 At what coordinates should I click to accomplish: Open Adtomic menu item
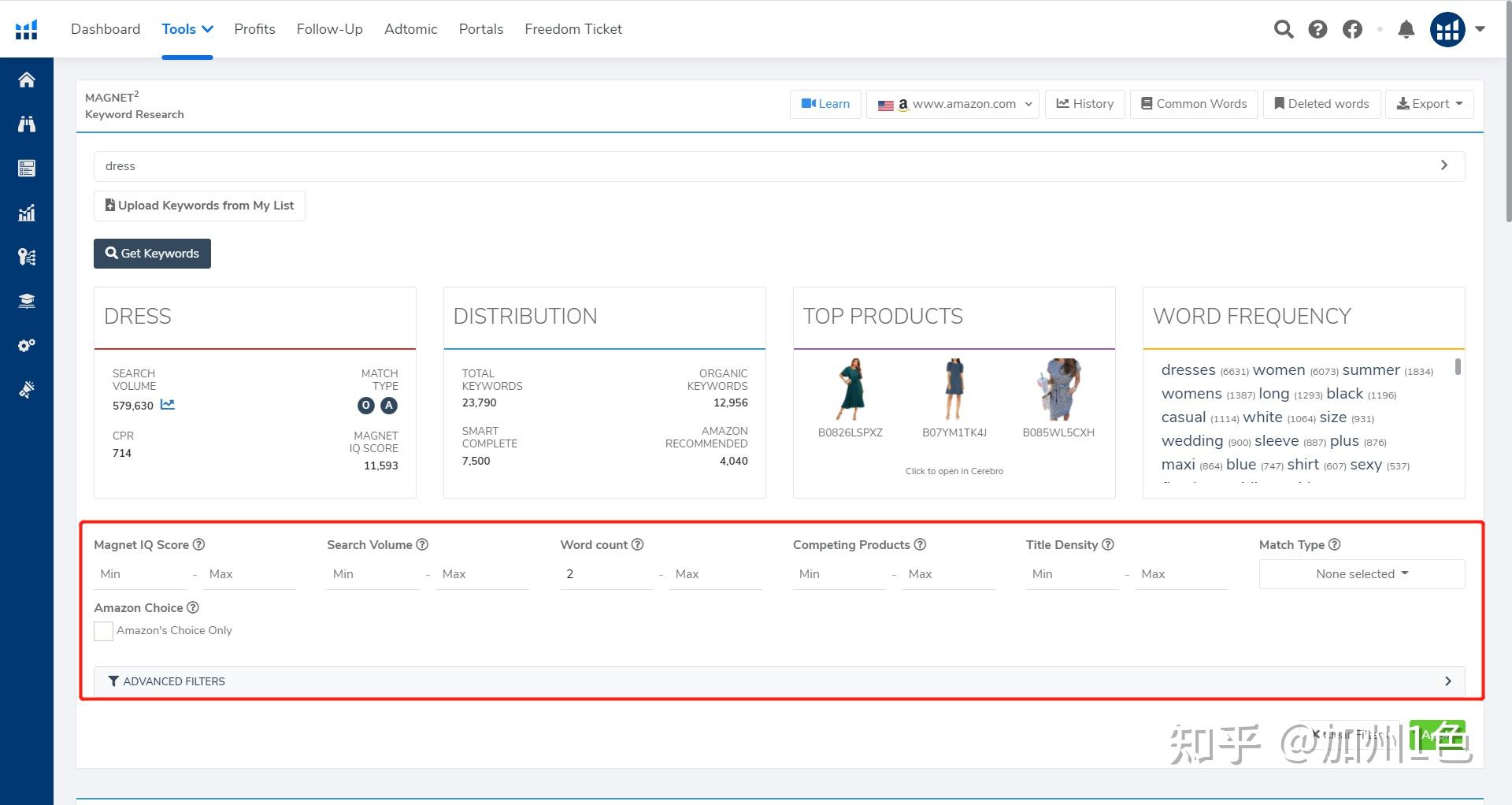click(410, 29)
